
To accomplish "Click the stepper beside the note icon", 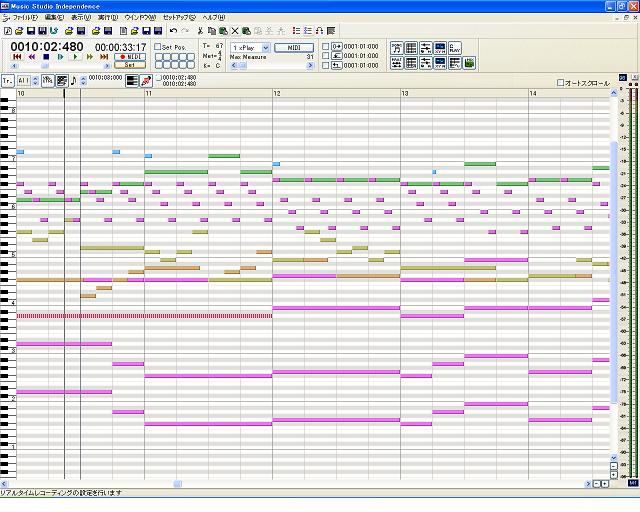I will [83, 80].
